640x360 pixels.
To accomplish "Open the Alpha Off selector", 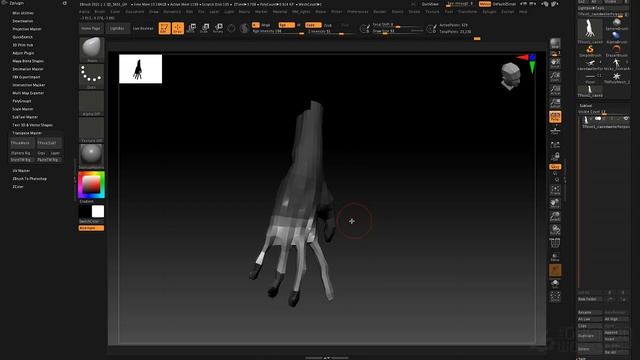I will click(x=91, y=103).
